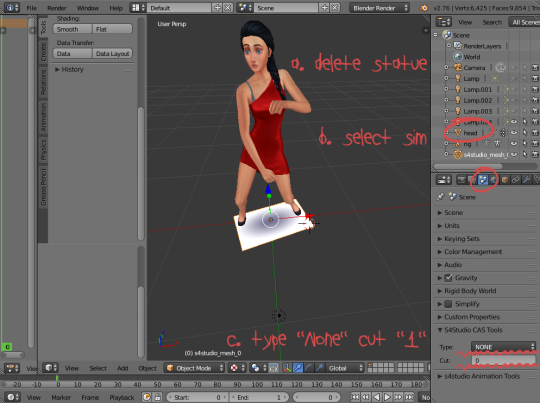Delete the Default screen layout
540x403 pixels.
pyautogui.click(x=228, y=8)
